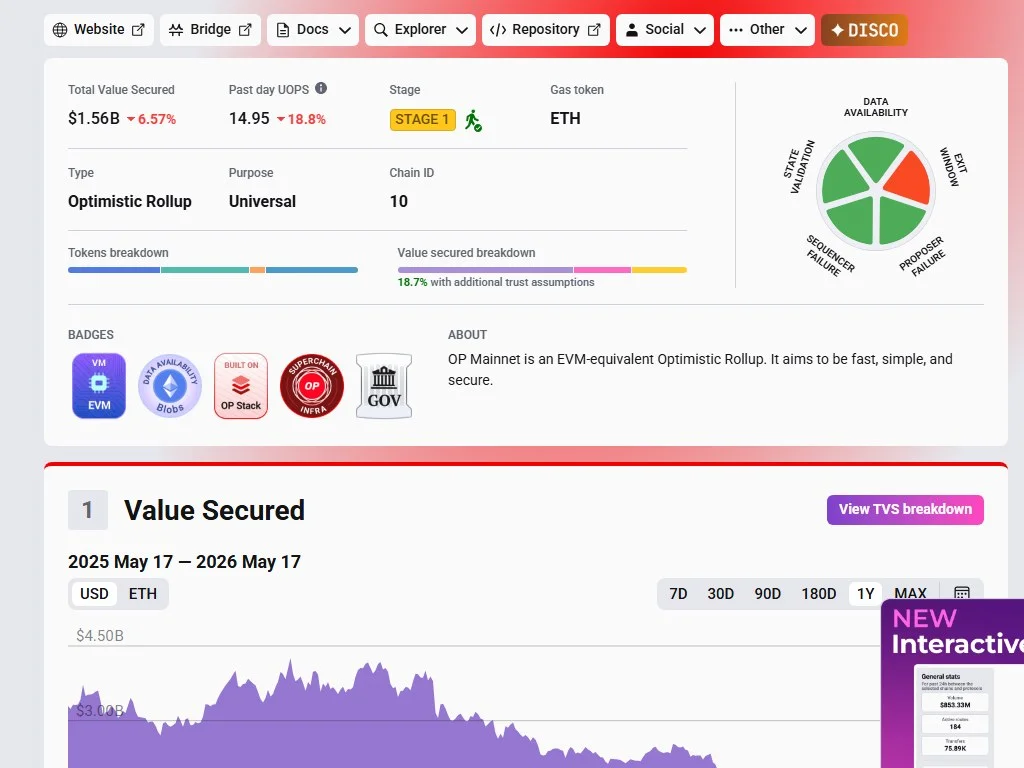
Task: Click the Past day UOPS info icon
Action: (x=321, y=88)
